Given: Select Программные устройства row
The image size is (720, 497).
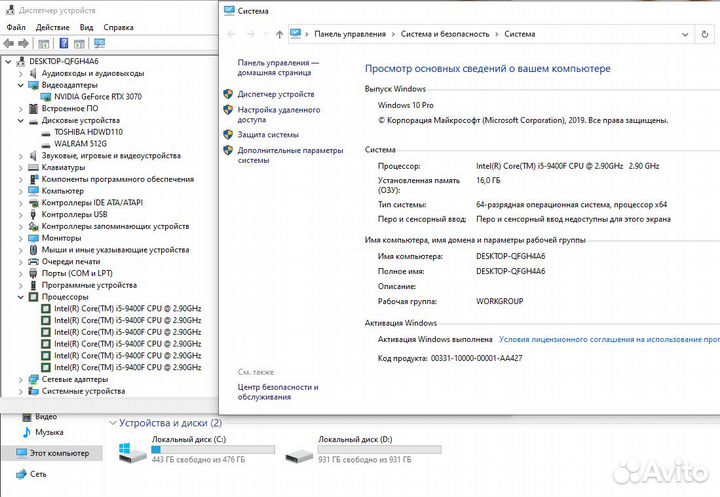Looking at the screenshot, I should (89, 285).
